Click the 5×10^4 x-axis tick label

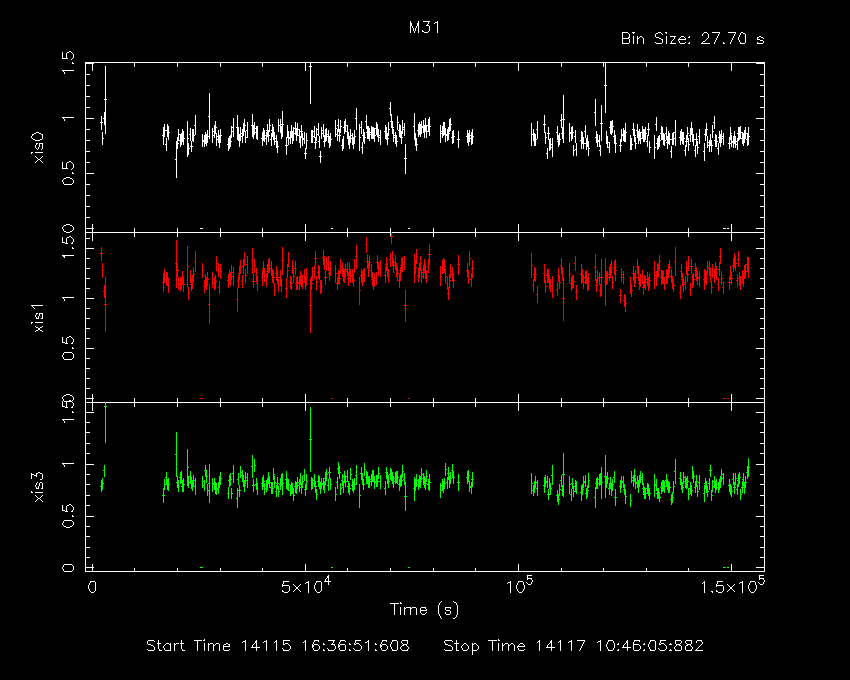point(305,586)
